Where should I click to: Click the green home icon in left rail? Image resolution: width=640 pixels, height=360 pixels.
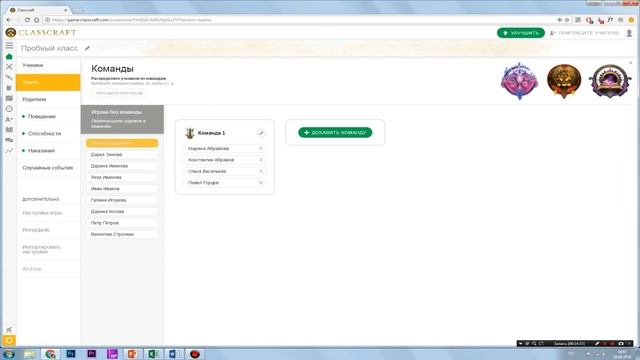[x=9, y=56]
